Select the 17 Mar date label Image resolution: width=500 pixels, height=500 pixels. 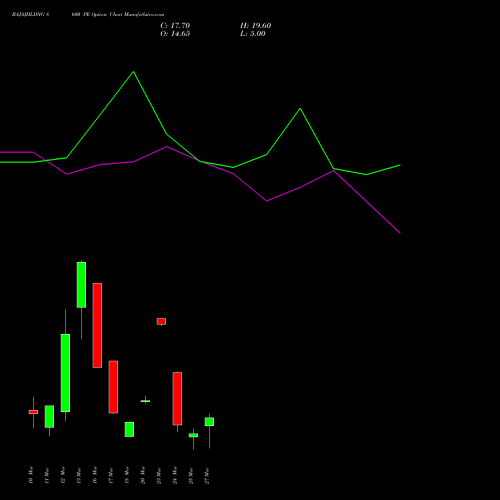[x=111, y=475]
